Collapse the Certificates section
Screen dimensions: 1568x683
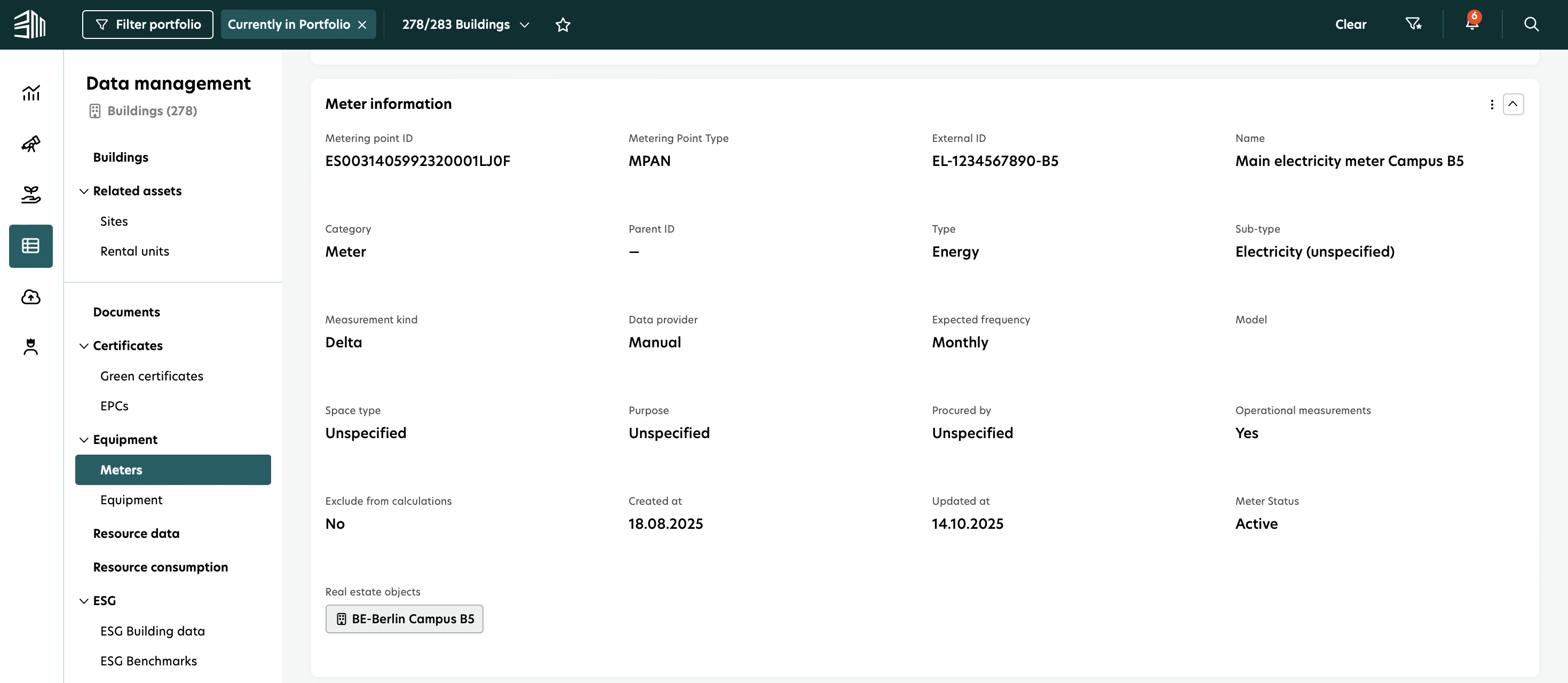pos(84,346)
